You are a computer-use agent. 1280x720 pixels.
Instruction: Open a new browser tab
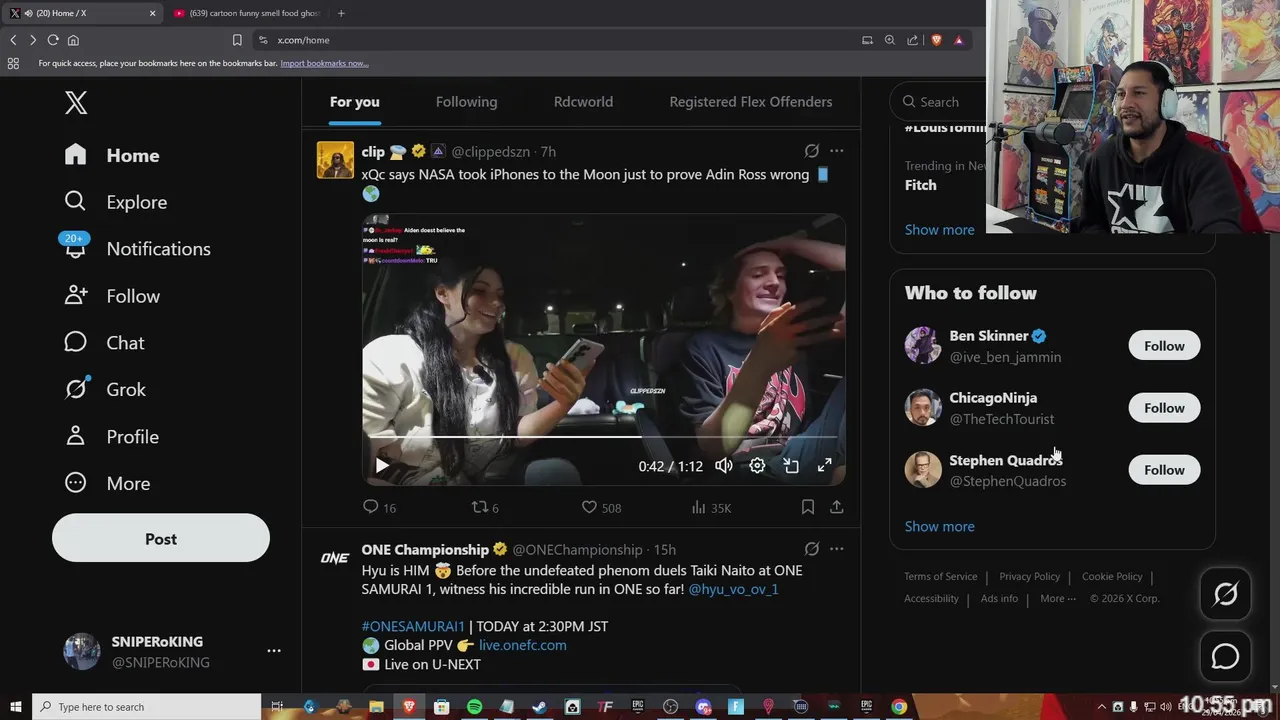341,13
